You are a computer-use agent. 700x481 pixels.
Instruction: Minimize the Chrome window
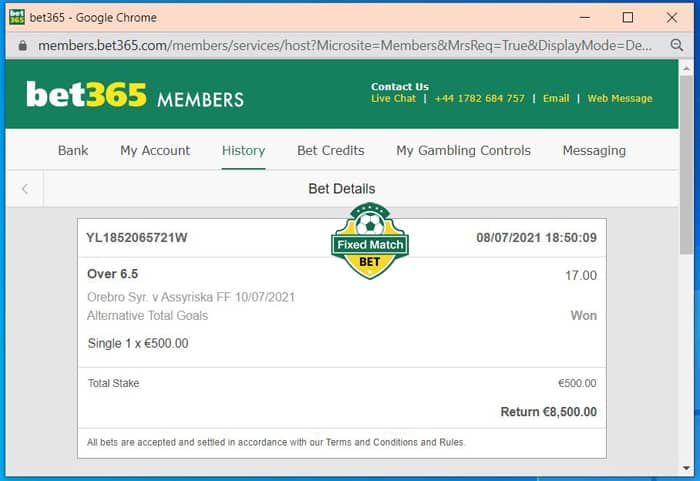(585, 17)
